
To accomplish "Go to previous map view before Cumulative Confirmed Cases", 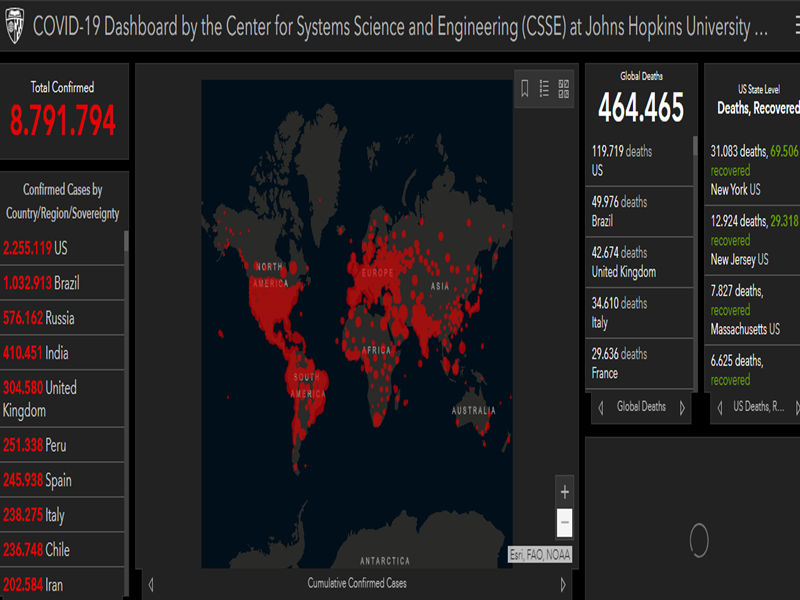I will [151, 584].
